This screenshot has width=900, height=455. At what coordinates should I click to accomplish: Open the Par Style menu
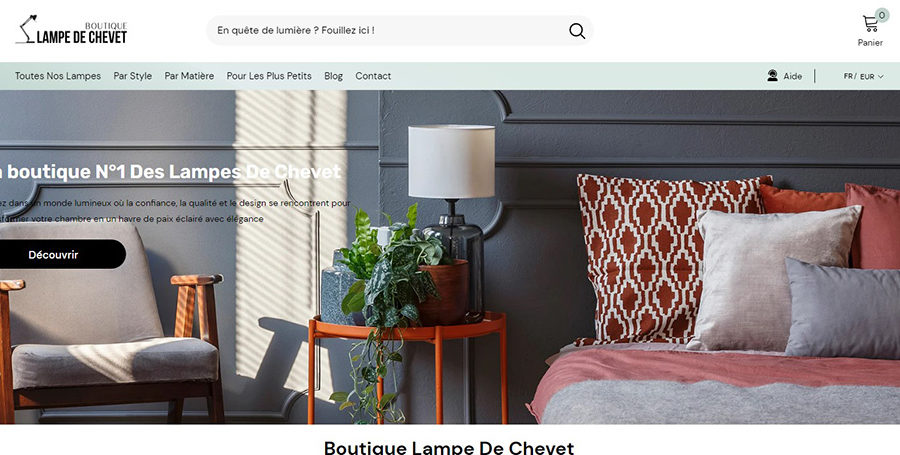tap(133, 76)
